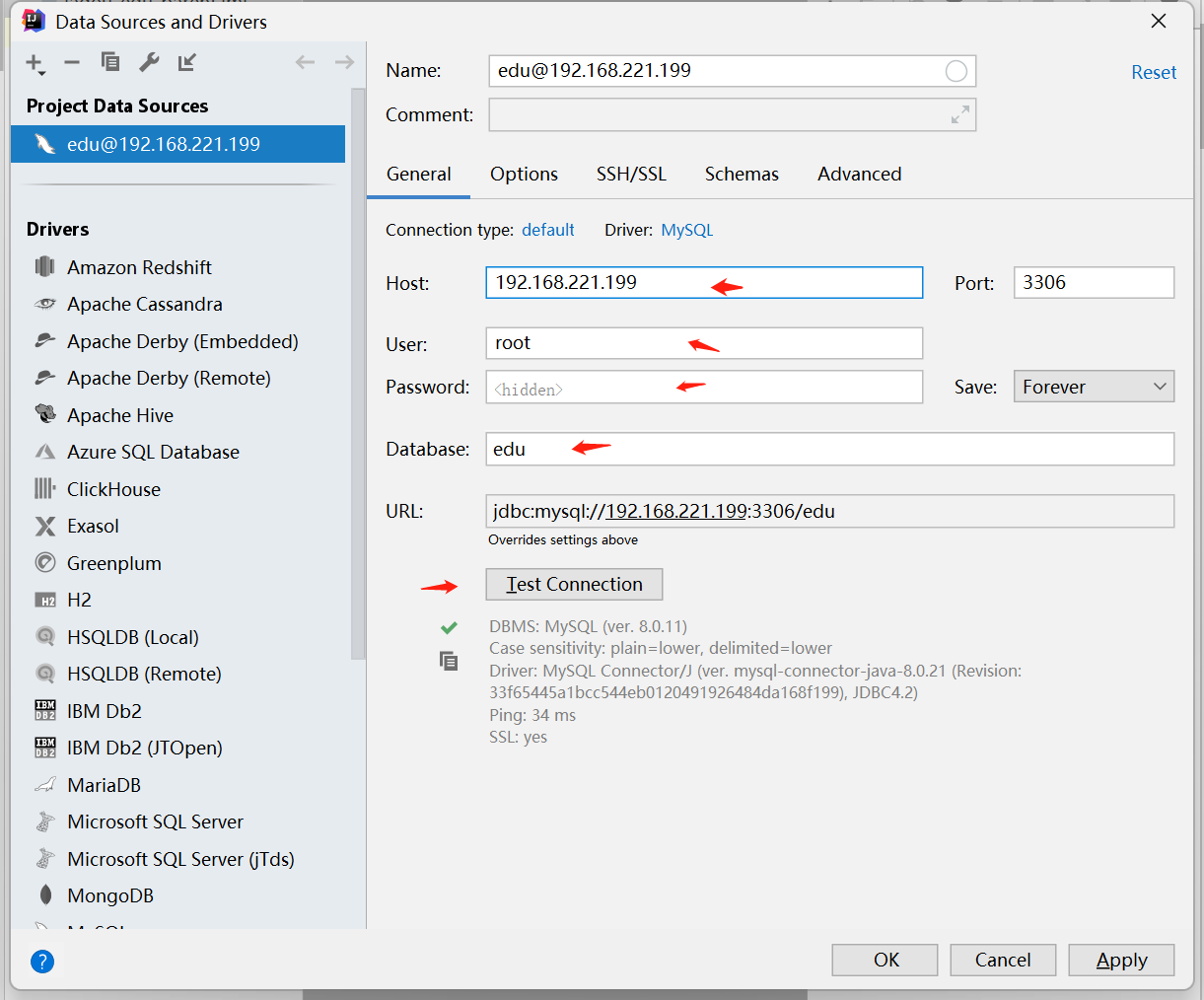Viewport: 1204px width, 1000px height.
Task: Remove the selected data source
Action: pyautogui.click(x=71, y=61)
